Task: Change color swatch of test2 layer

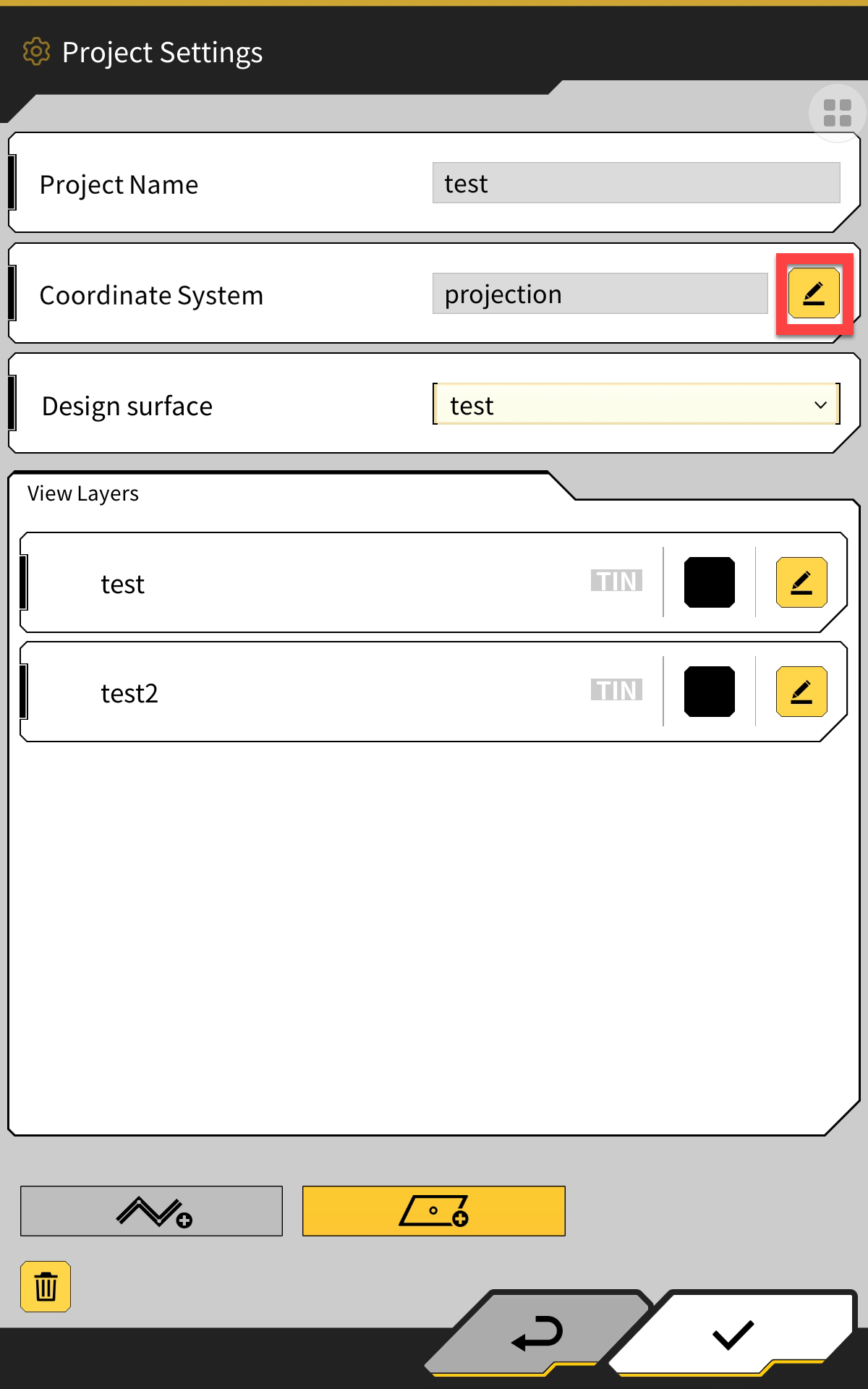Action: (710, 692)
